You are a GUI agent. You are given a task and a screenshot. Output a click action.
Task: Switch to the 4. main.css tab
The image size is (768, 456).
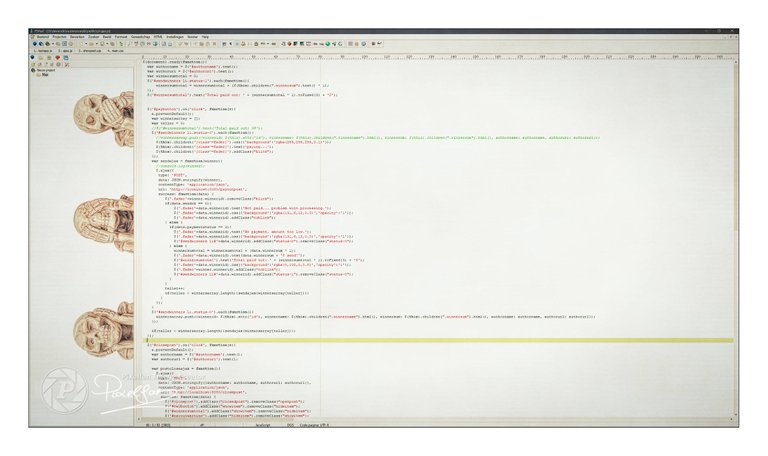[116, 51]
